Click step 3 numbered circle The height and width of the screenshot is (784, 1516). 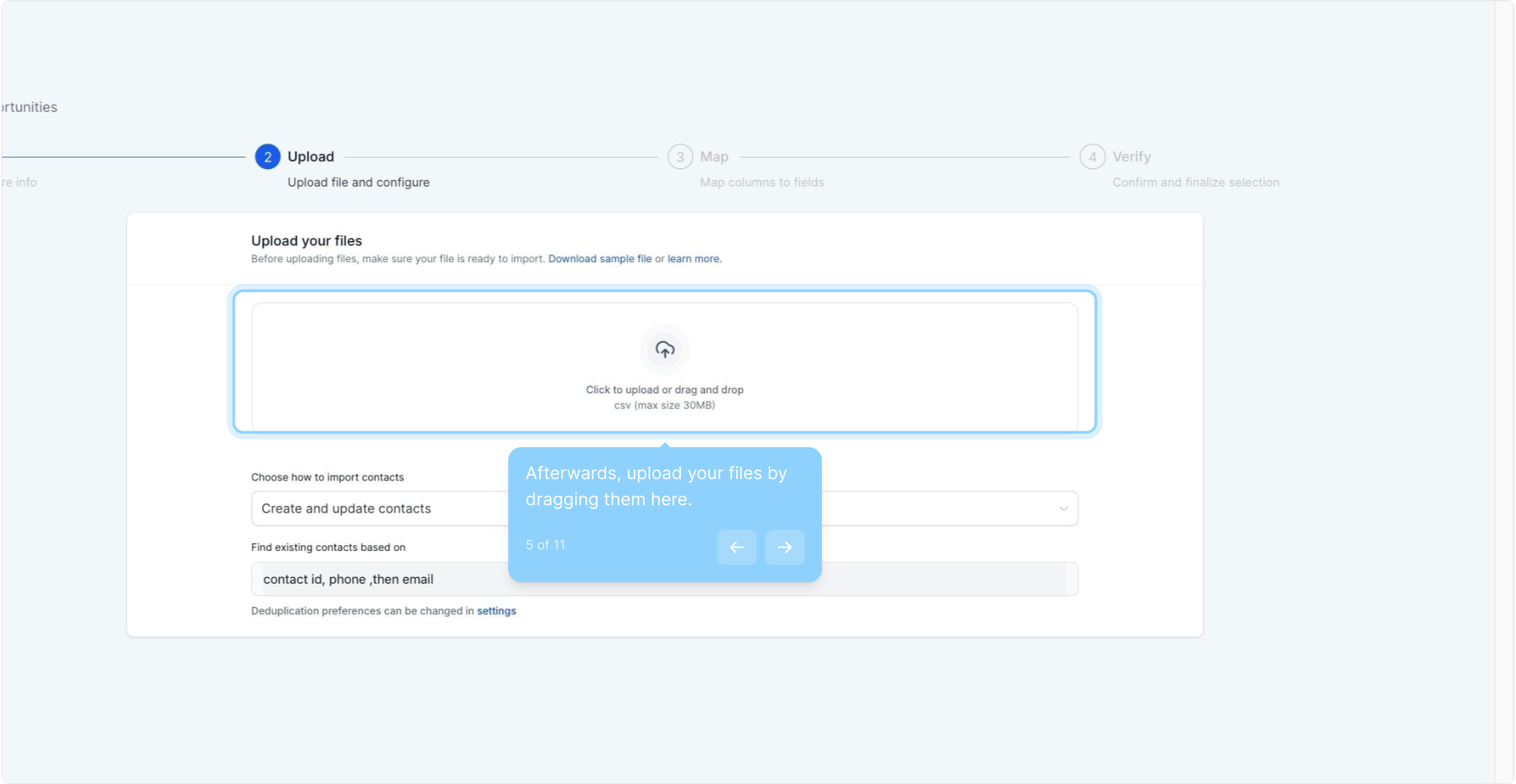[x=680, y=157]
